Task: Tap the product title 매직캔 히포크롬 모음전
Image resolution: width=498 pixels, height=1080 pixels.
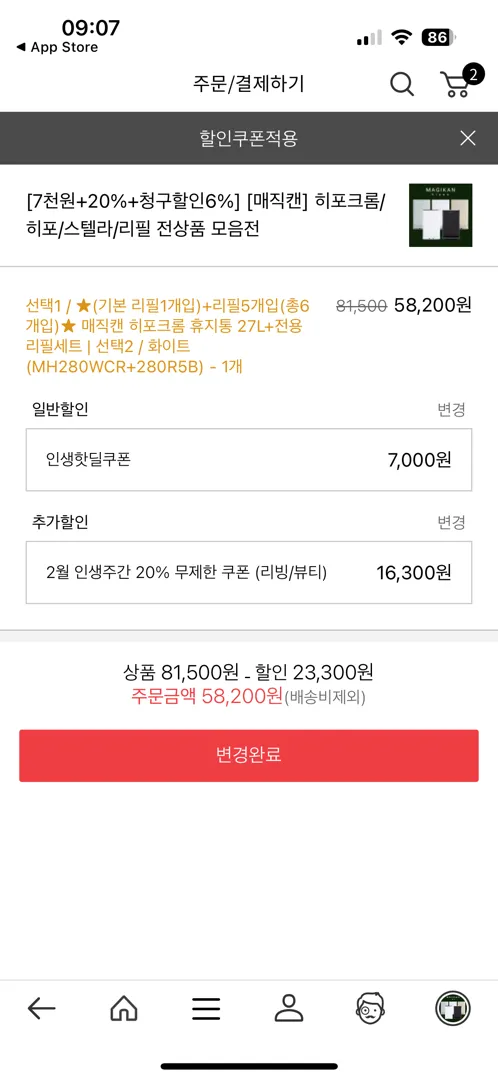Action: 207,215
